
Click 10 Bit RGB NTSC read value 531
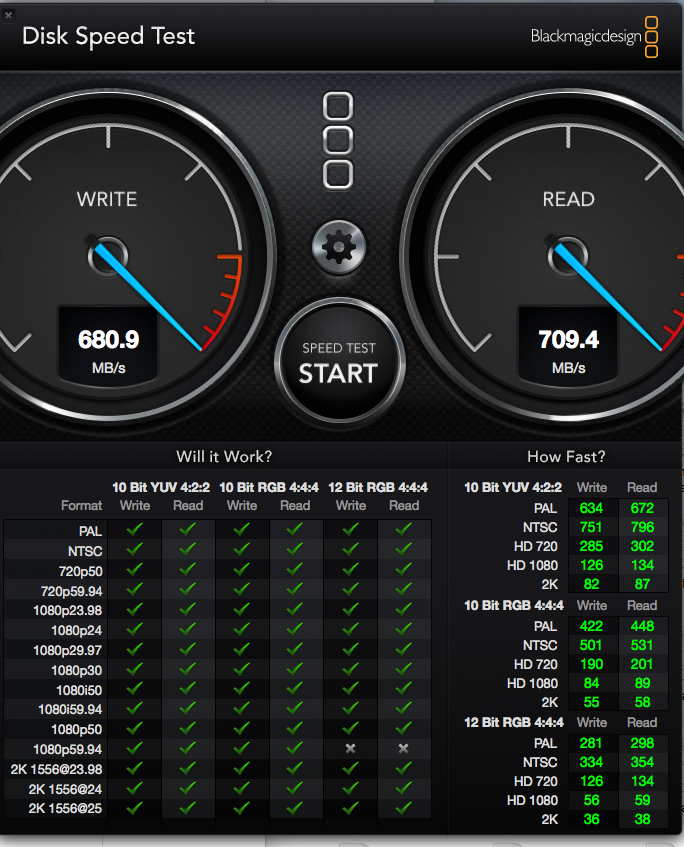[642, 645]
